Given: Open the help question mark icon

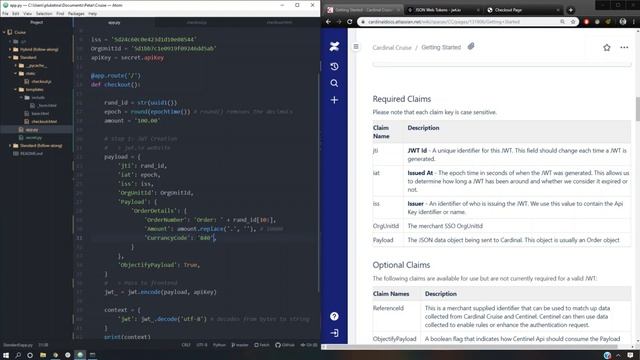Looking at the screenshot, I should [334, 316].
